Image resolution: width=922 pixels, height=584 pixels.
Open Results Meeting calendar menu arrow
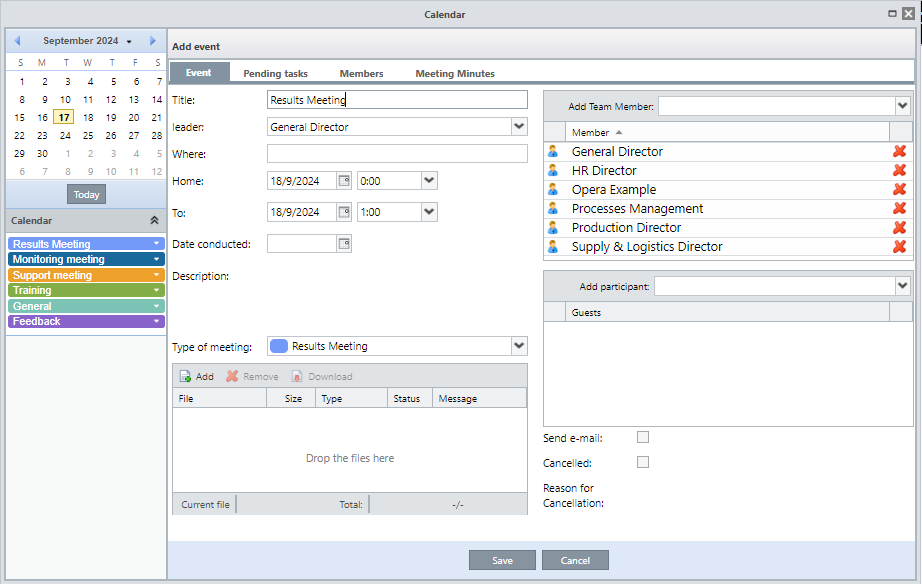[x=156, y=243]
